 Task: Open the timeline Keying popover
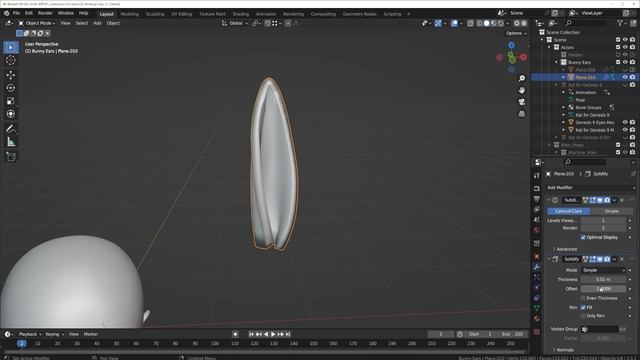[x=54, y=334]
